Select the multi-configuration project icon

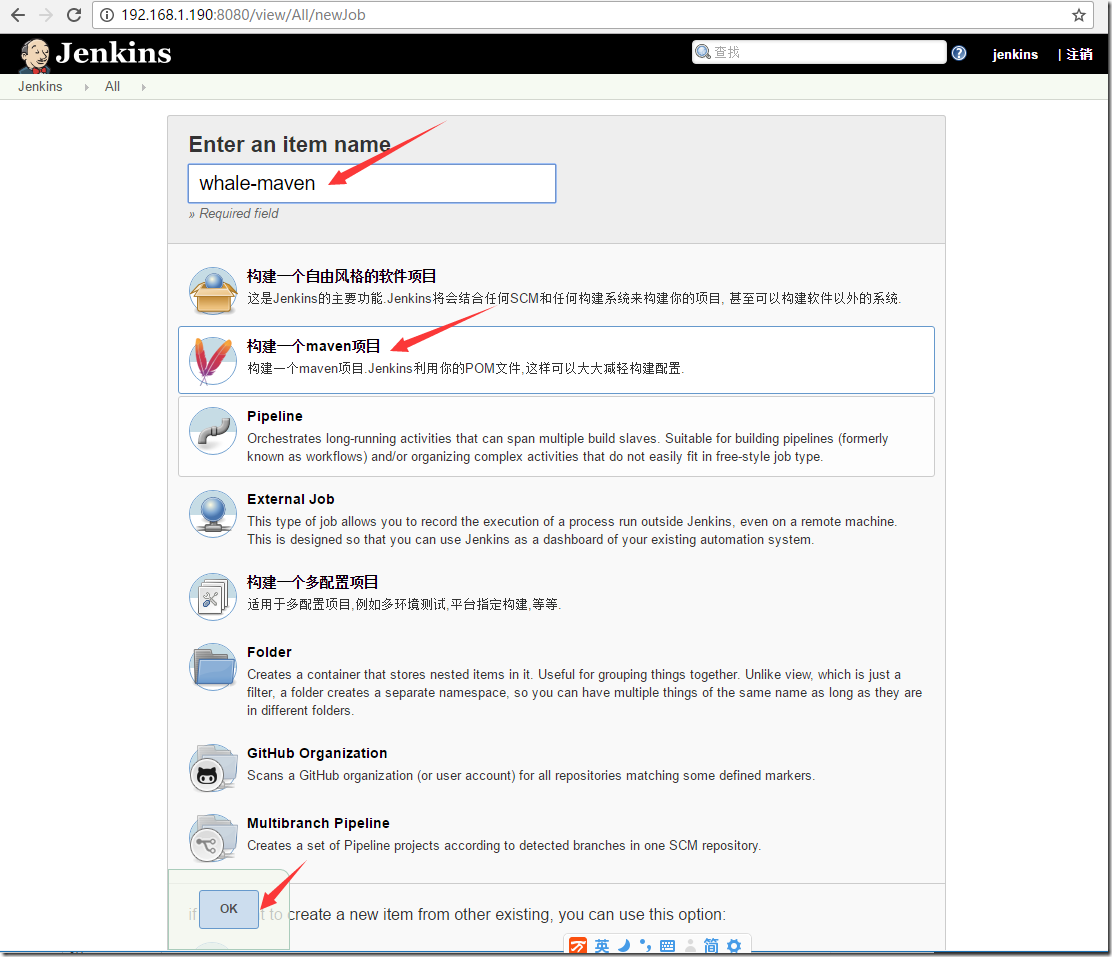click(x=213, y=597)
